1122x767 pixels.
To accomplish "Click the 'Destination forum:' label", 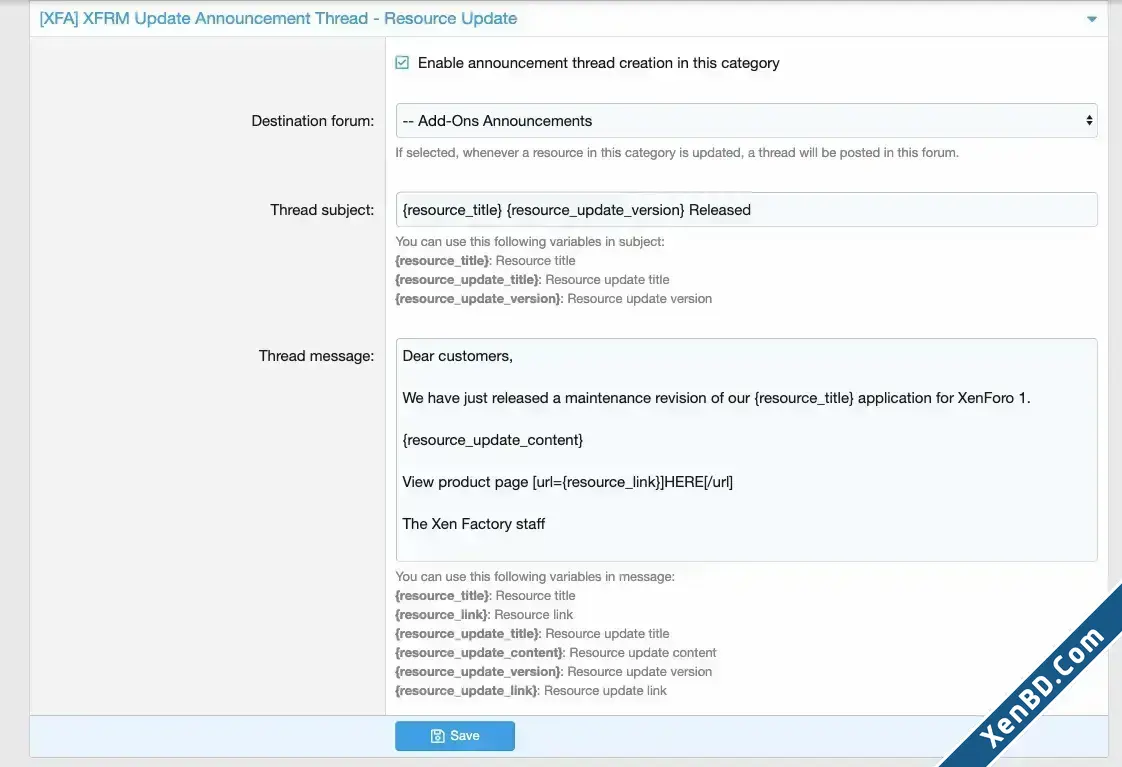I will tap(313, 121).
